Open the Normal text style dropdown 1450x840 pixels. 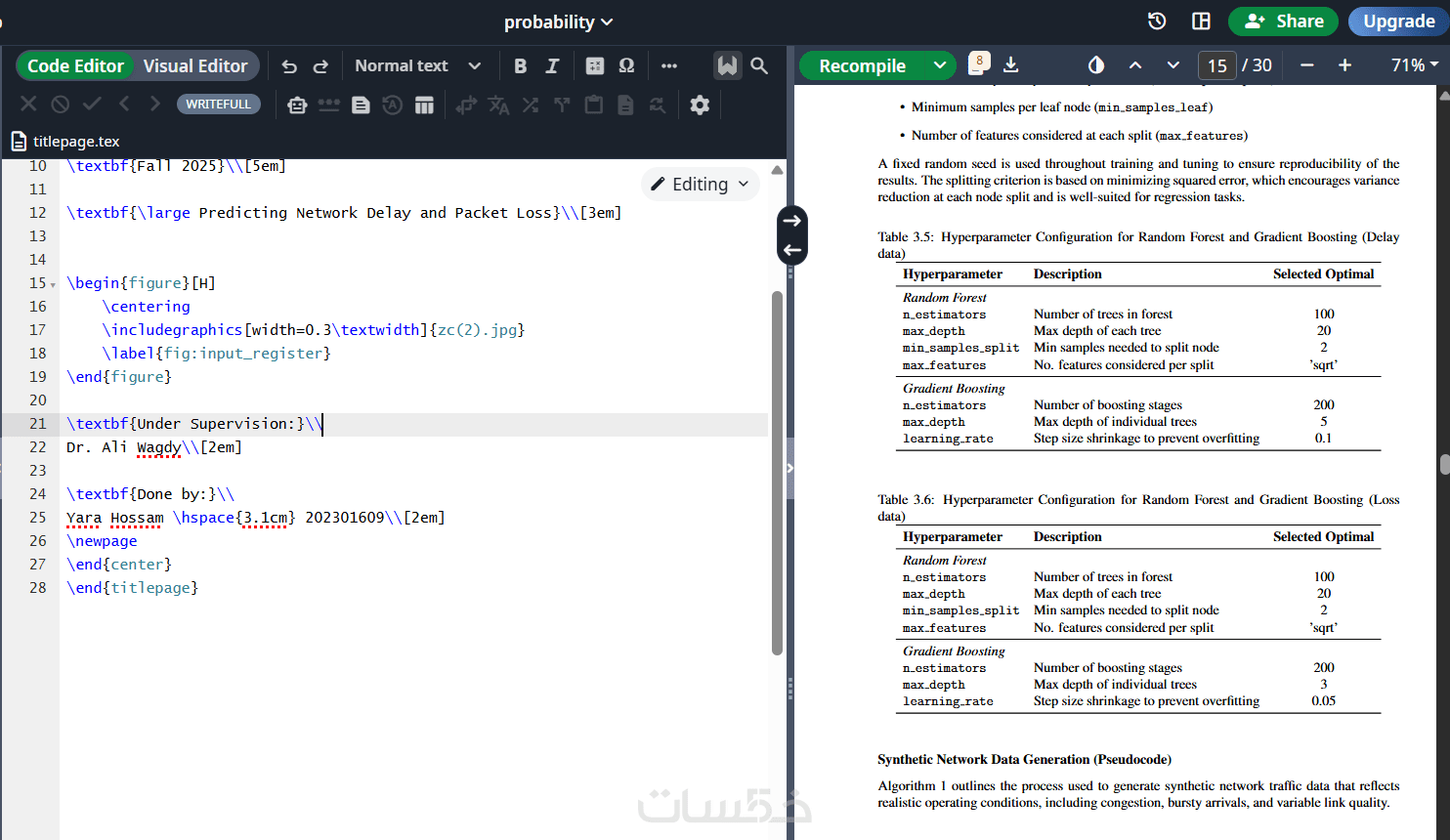click(x=418, y=66)
